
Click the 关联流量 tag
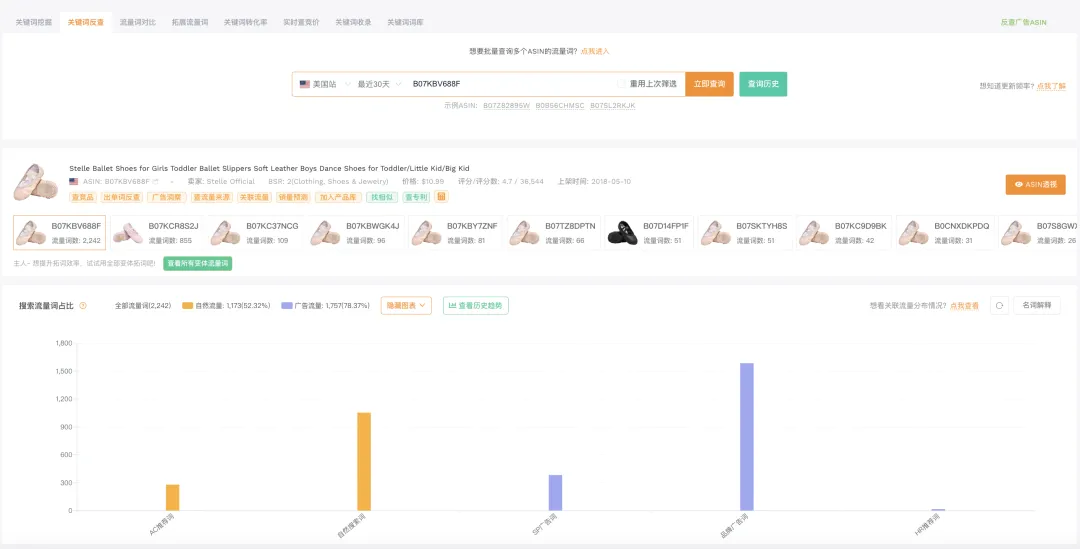(x=255, y=197)
